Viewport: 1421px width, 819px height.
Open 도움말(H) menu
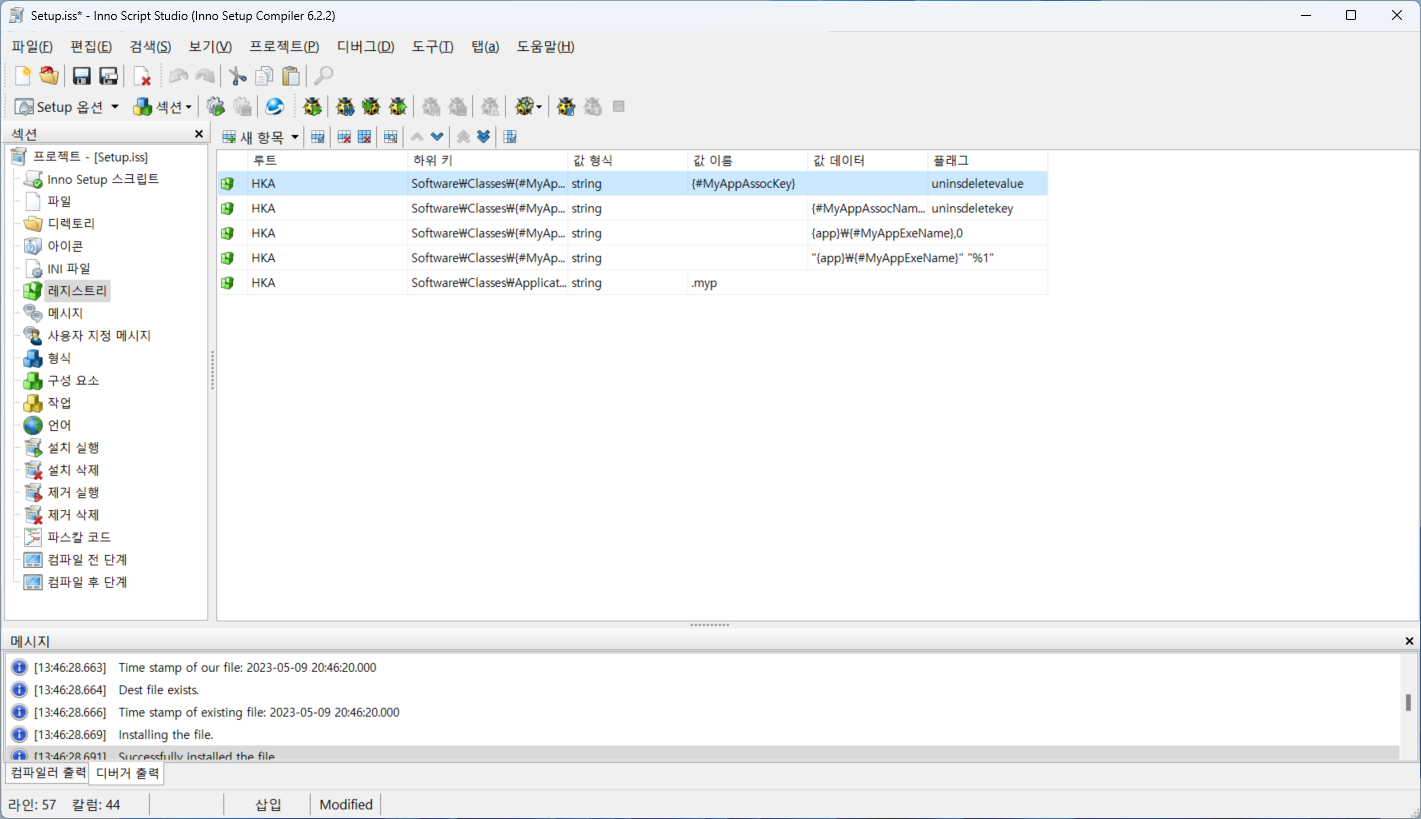[545, 47]
